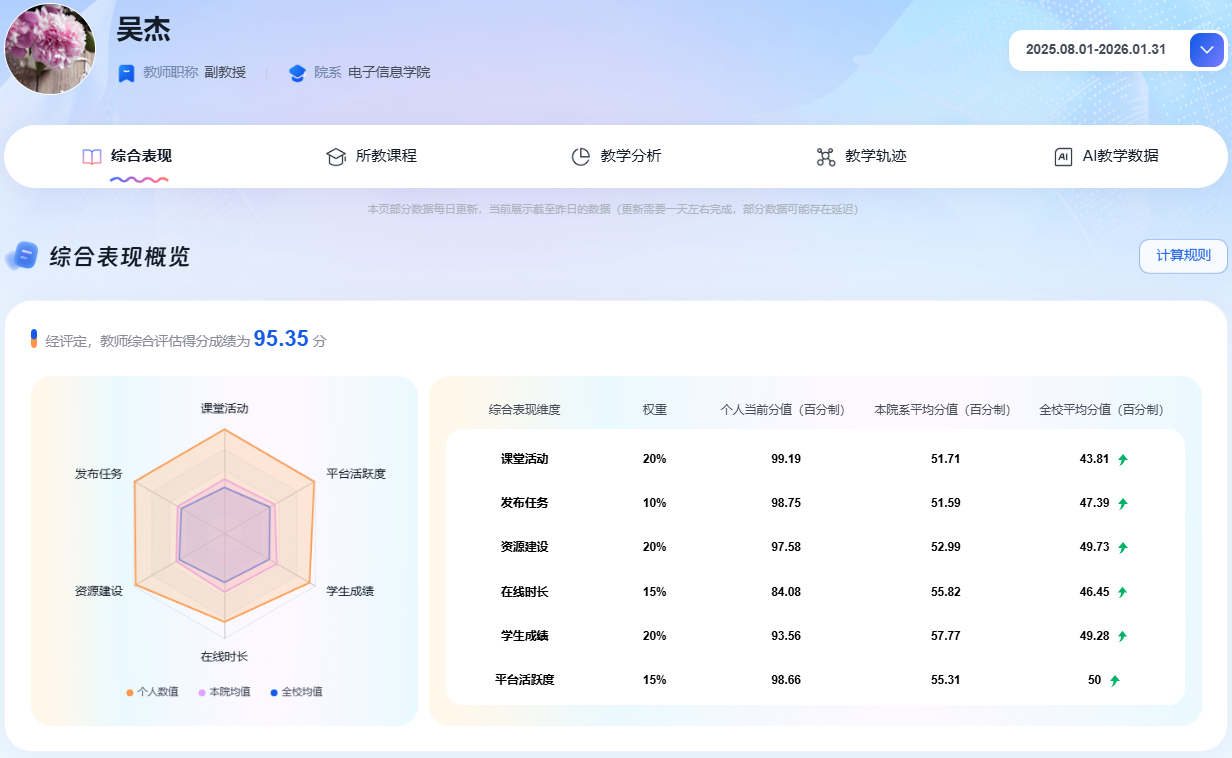Open the 教学轨迹 tab
The image size is (1232, 758).
tap(875, 156)
